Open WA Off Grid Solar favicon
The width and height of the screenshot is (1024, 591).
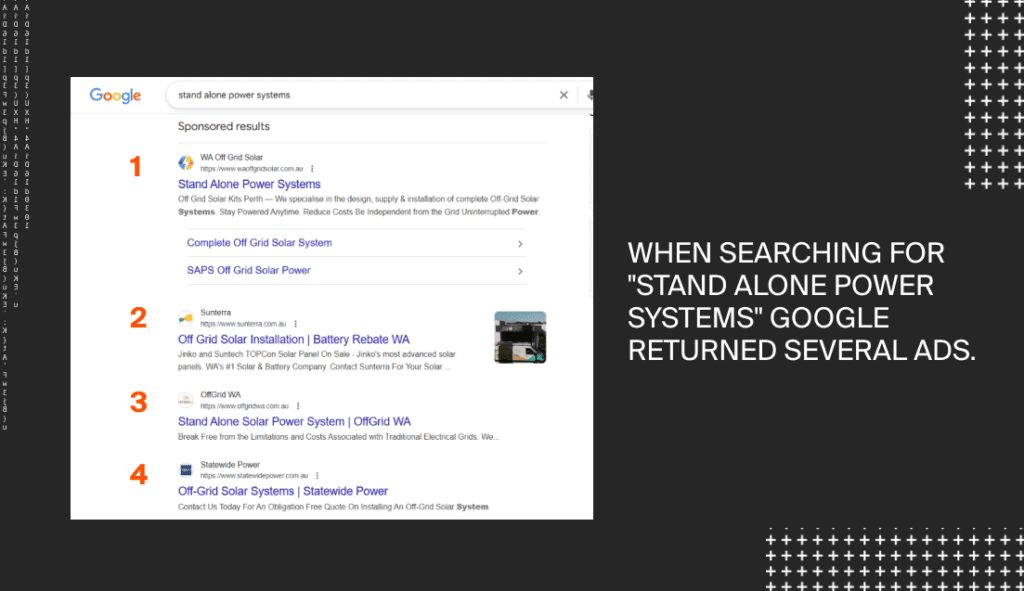click(185, 163)
